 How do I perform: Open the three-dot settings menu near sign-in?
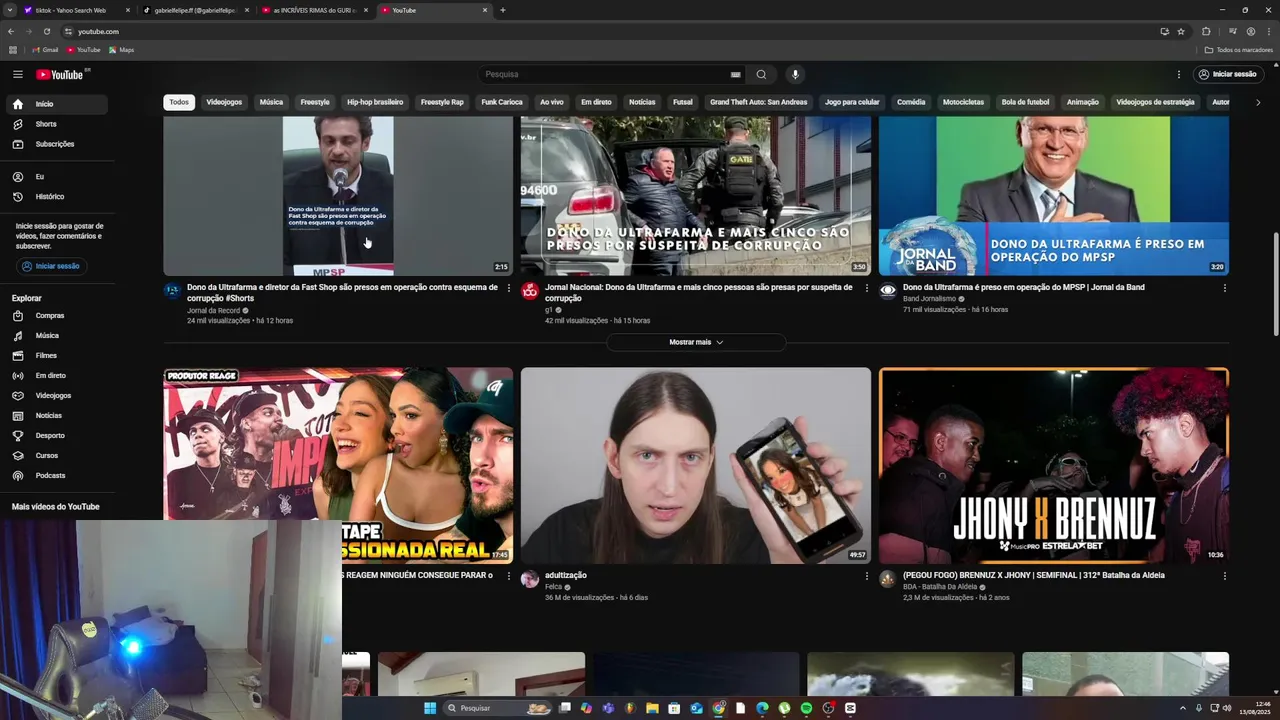(1178, 74)
